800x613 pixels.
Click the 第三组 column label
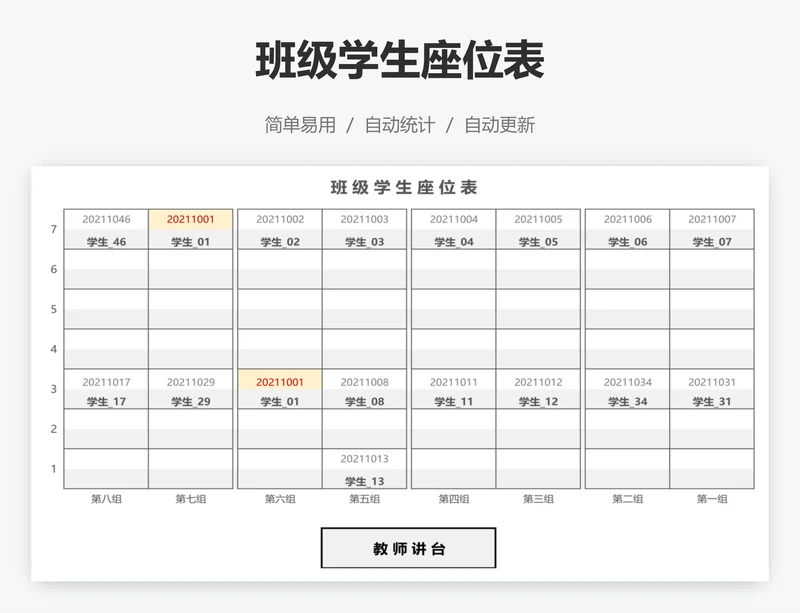pyautogui.click(x=538, y=499)
